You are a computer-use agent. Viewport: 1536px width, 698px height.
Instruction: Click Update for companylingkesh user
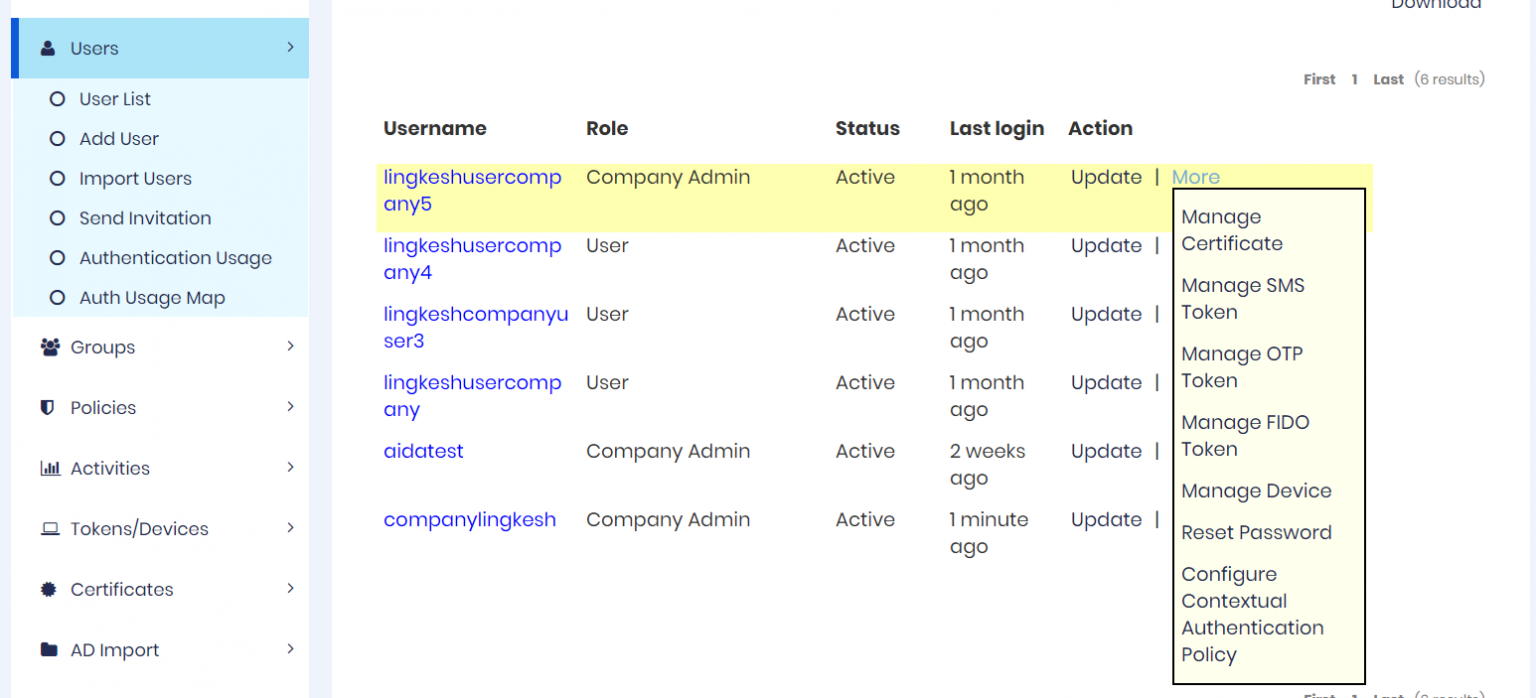[x=1106, y=520]
